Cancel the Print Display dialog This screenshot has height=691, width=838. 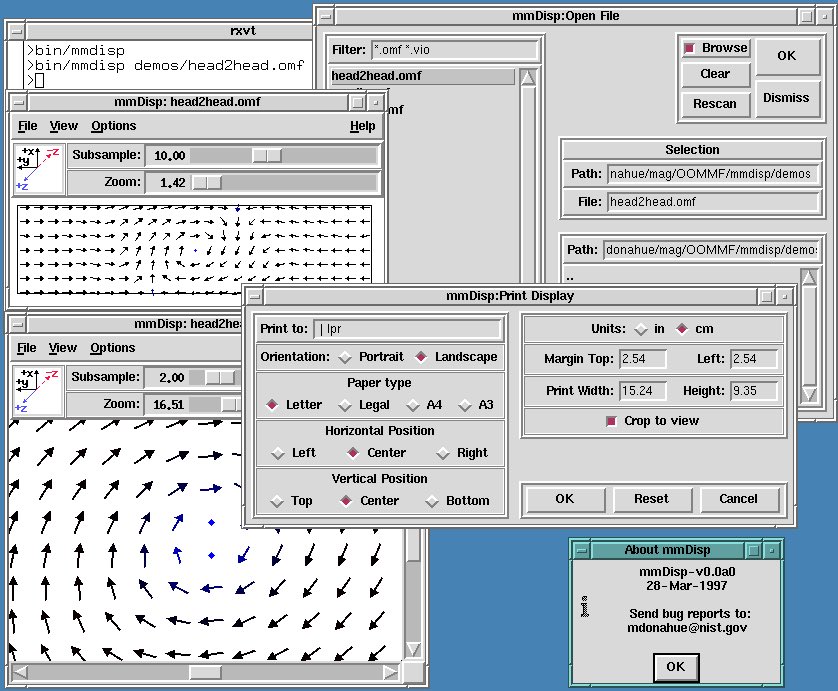738,499
